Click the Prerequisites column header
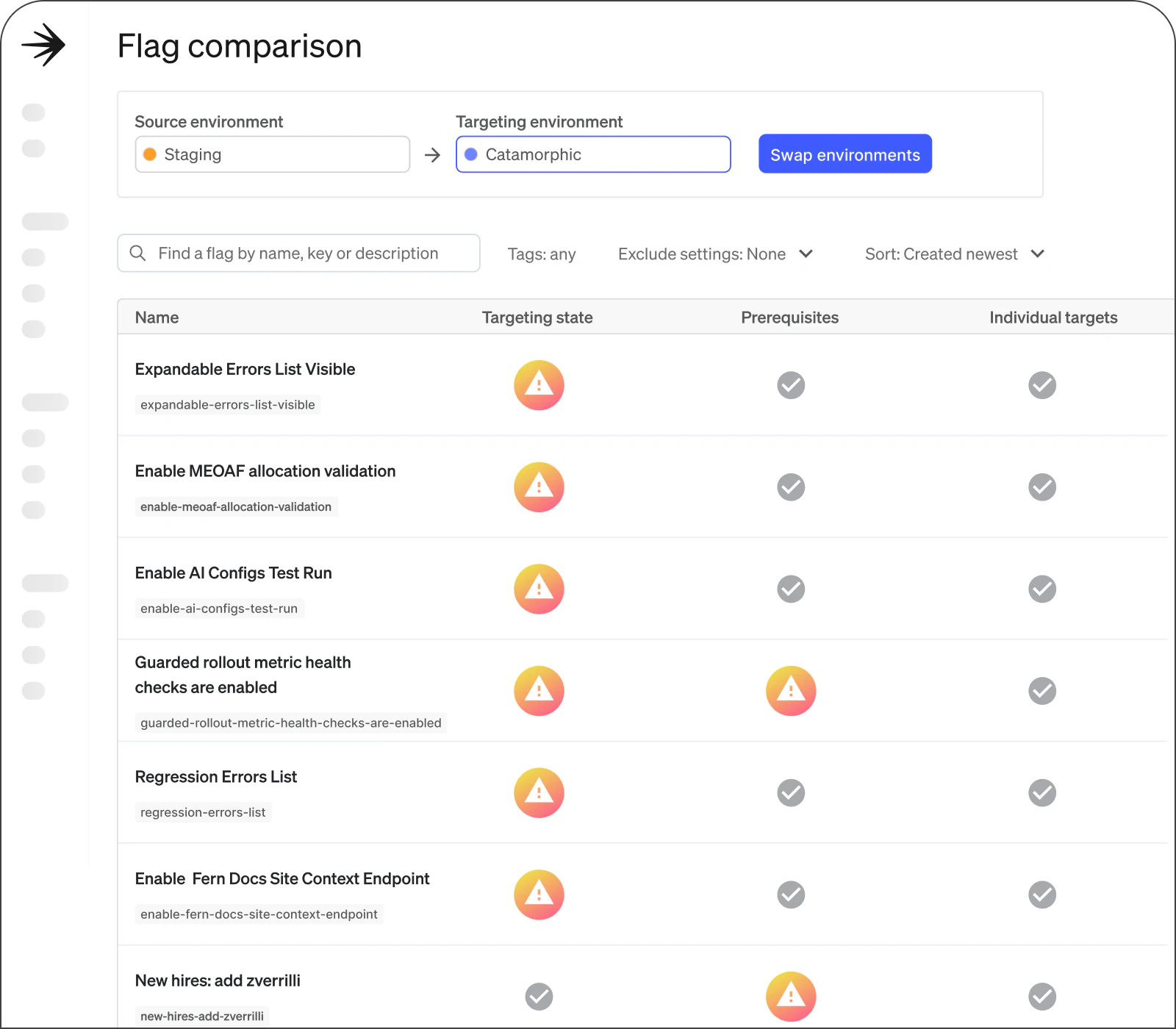This screenshot has width=1176, height=1029. [789, 318]
